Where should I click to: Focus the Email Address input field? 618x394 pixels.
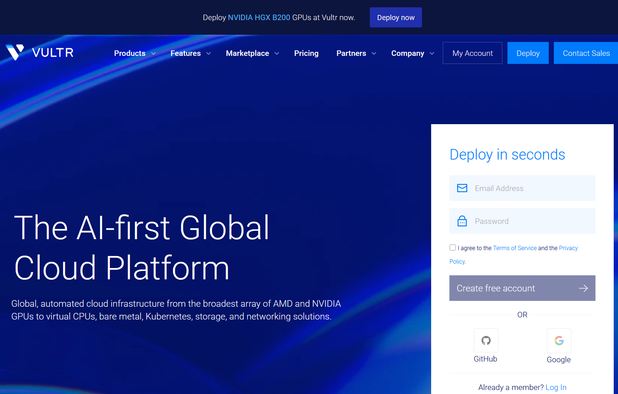click(x=522, y=188)
